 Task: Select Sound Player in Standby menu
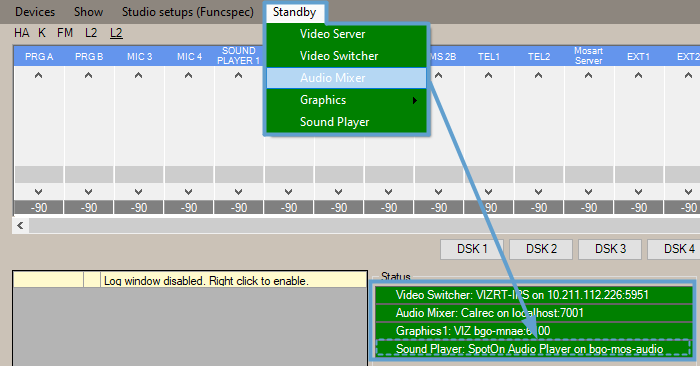346,122
